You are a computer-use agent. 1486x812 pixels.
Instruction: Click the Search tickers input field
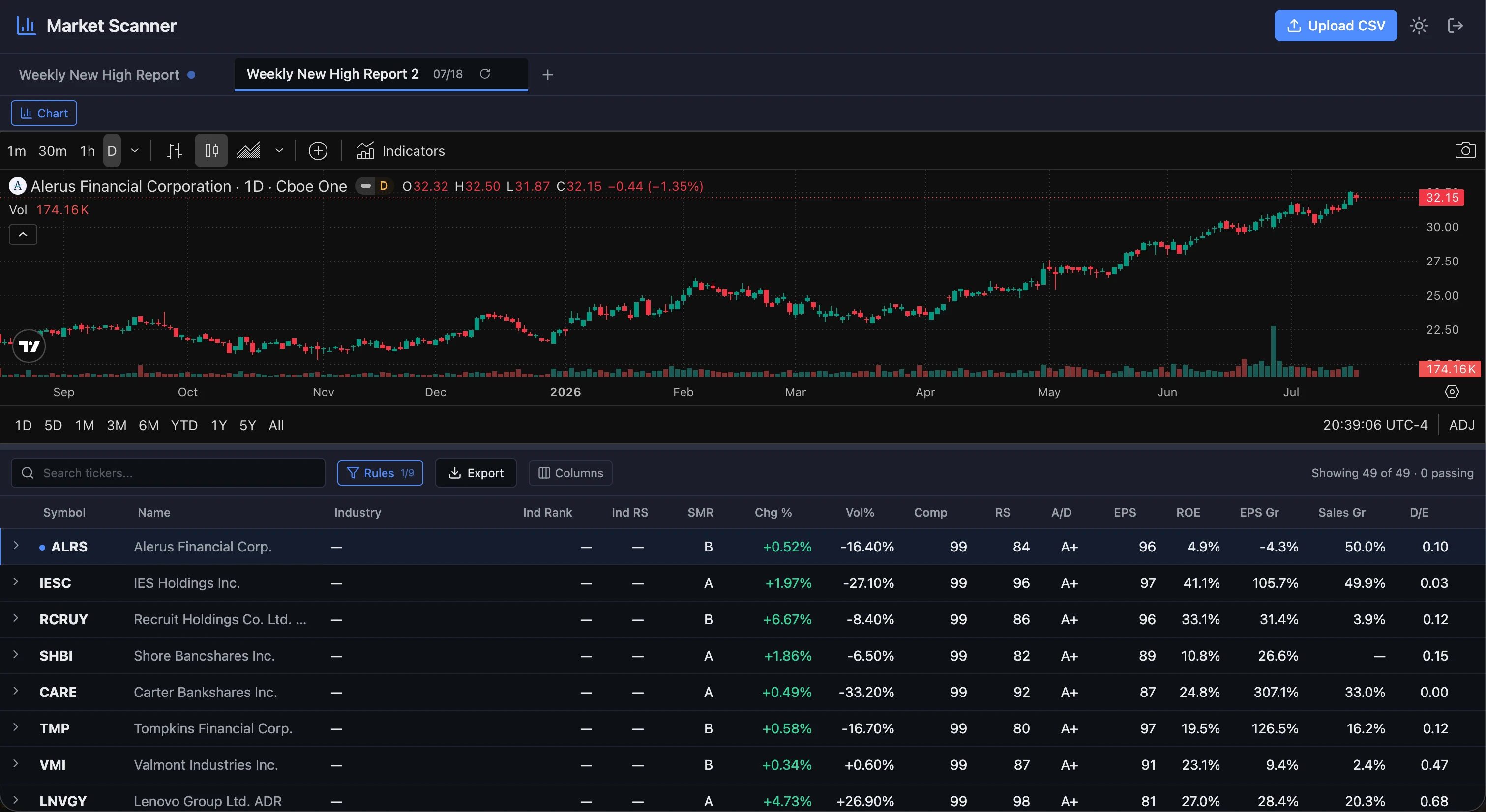[x=168, y=473]
